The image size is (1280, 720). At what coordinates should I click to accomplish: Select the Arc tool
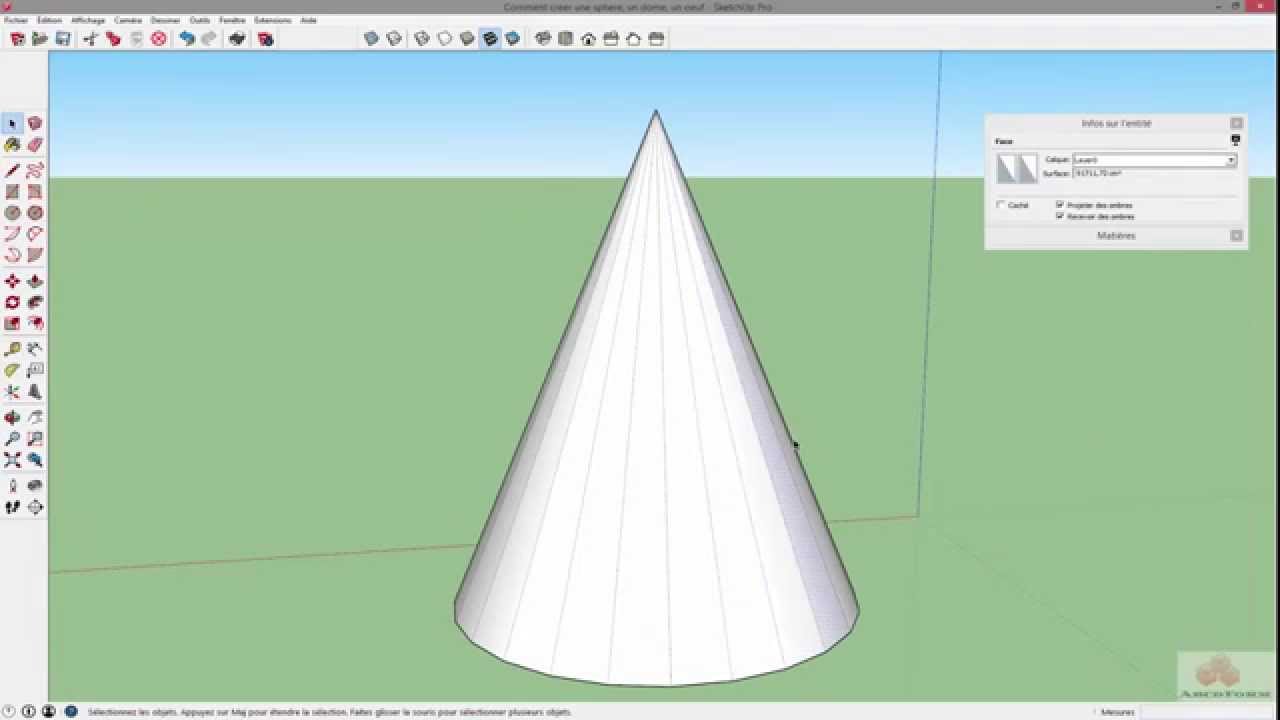pos(12,234)
